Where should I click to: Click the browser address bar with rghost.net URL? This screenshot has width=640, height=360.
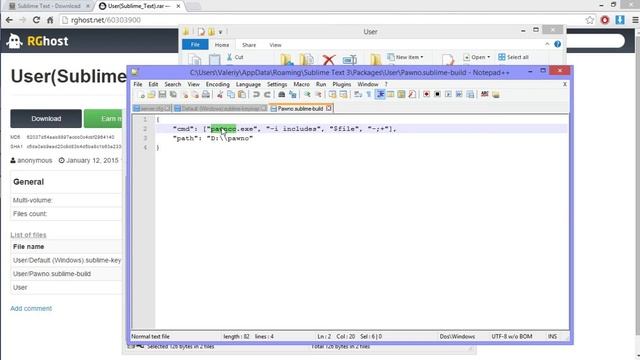click(x=322, y=20)
